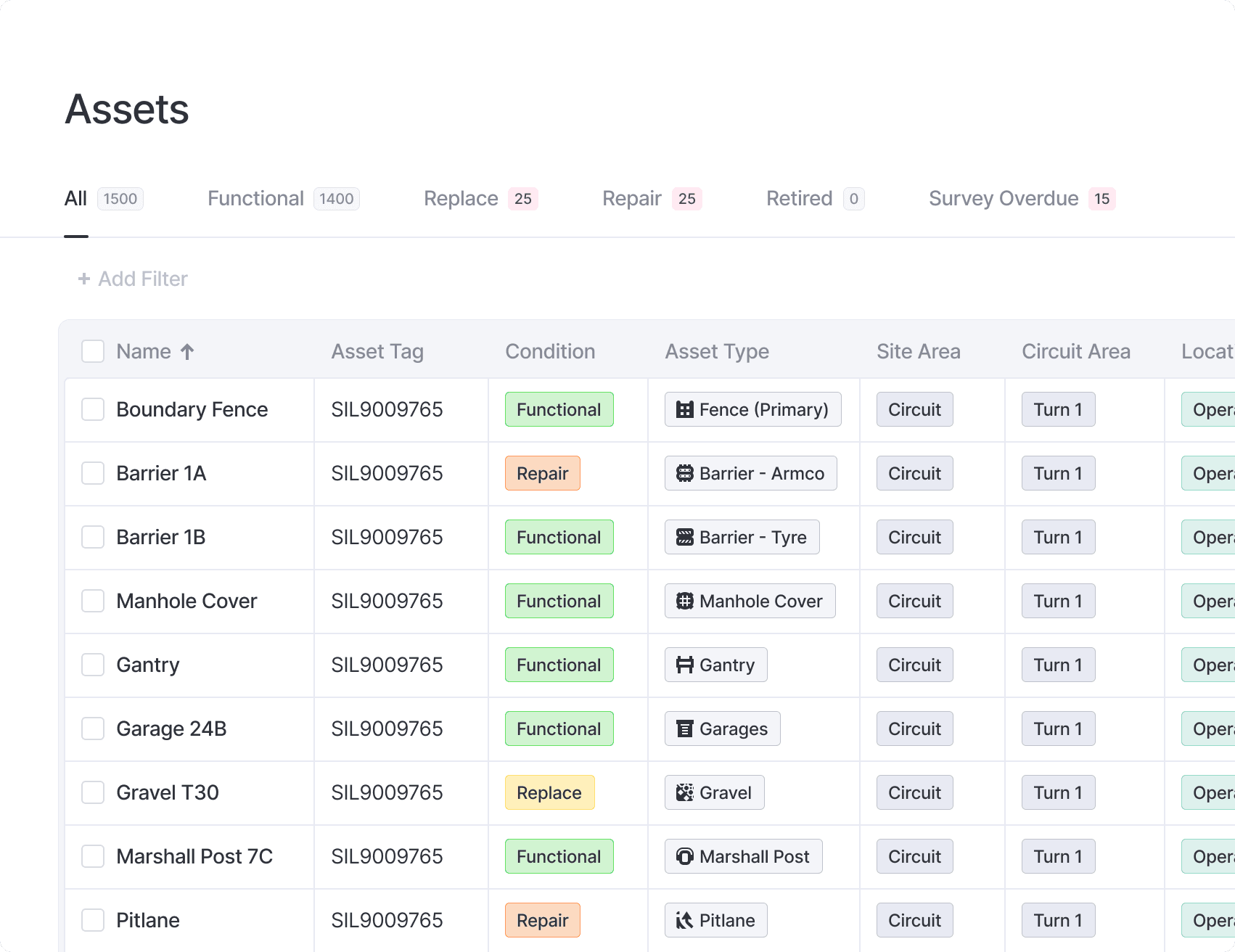Check the box for Barrier 1A
The image size is (1235, 952).
[93, 473]
